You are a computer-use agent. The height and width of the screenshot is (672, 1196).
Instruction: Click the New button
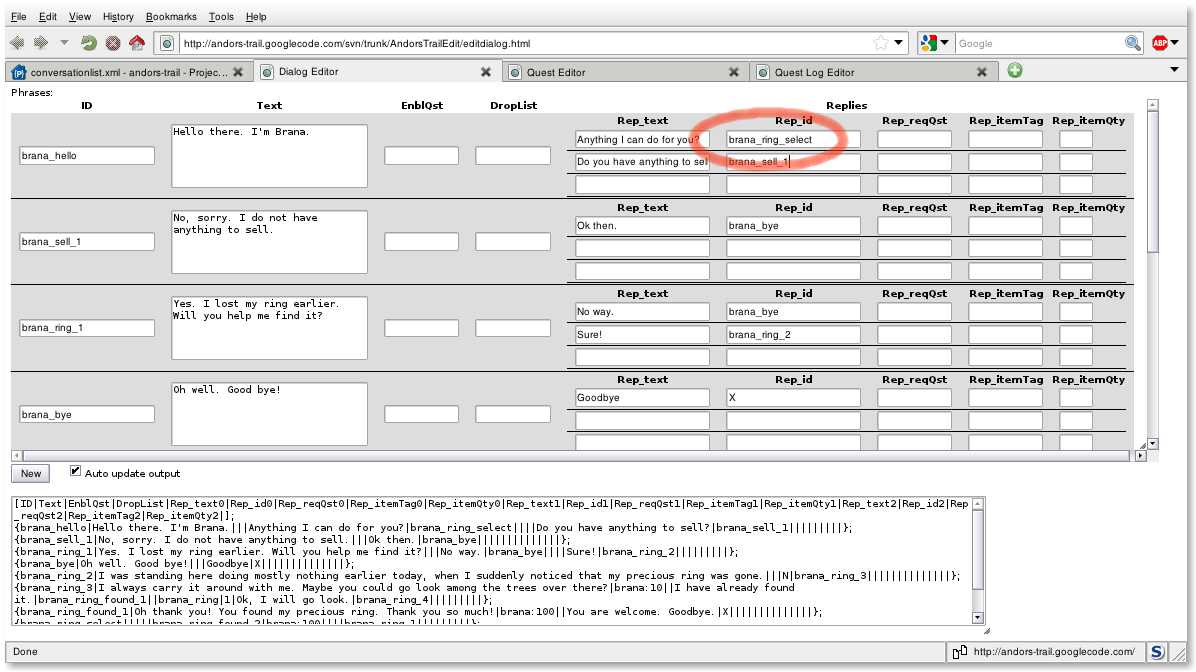tap(31, 473)
